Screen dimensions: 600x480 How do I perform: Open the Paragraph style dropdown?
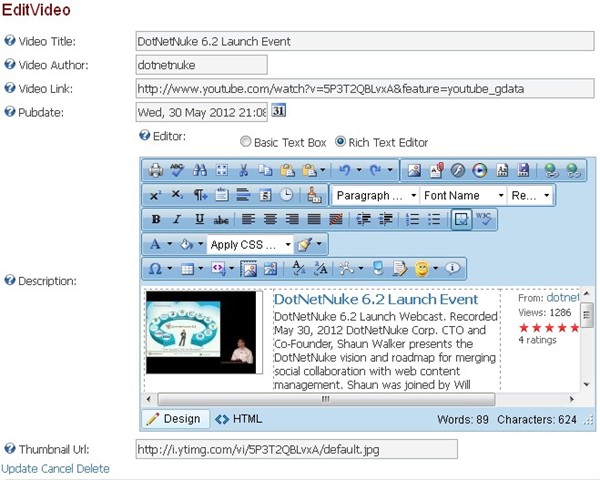[375, 195]
